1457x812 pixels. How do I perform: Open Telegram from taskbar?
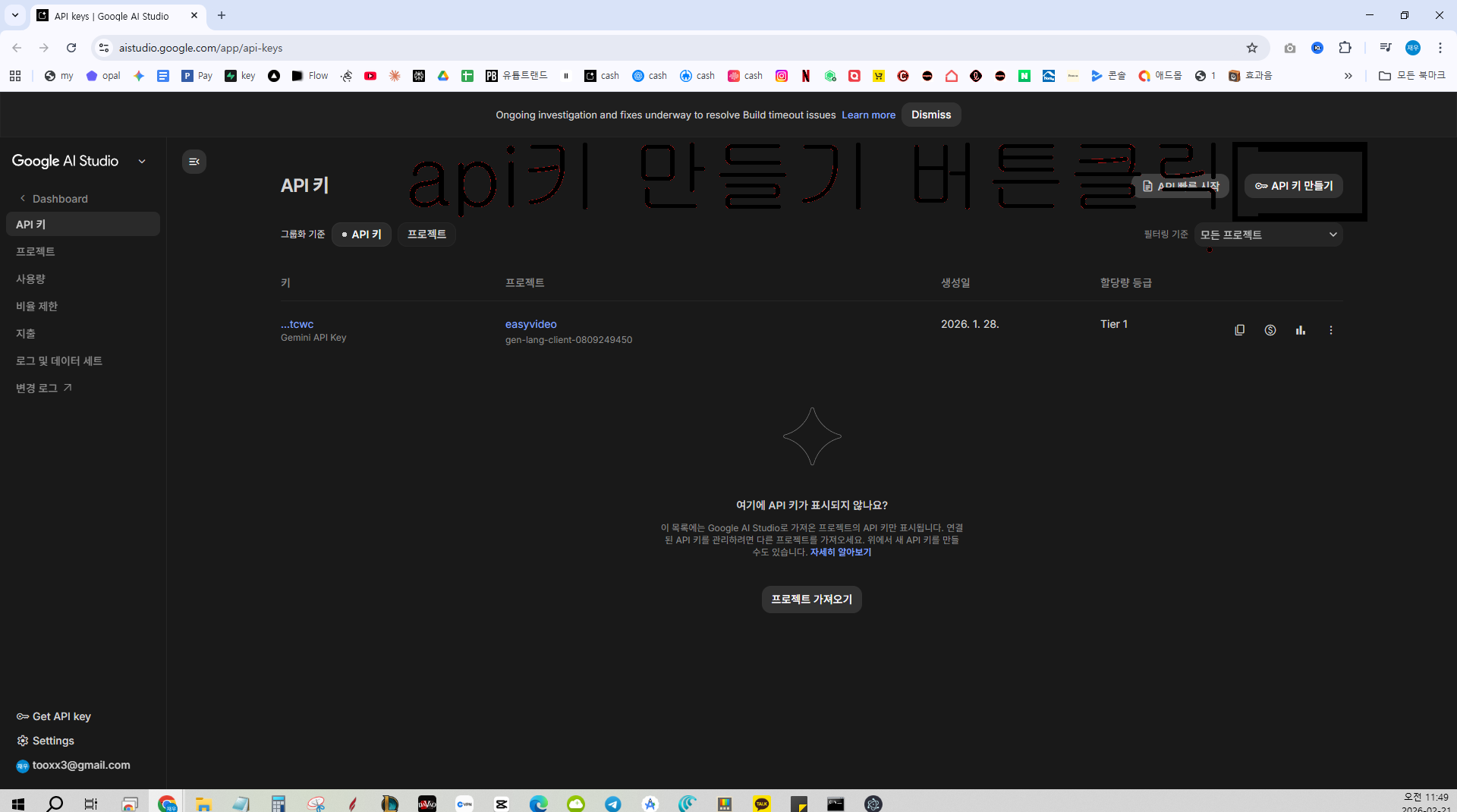613,803
